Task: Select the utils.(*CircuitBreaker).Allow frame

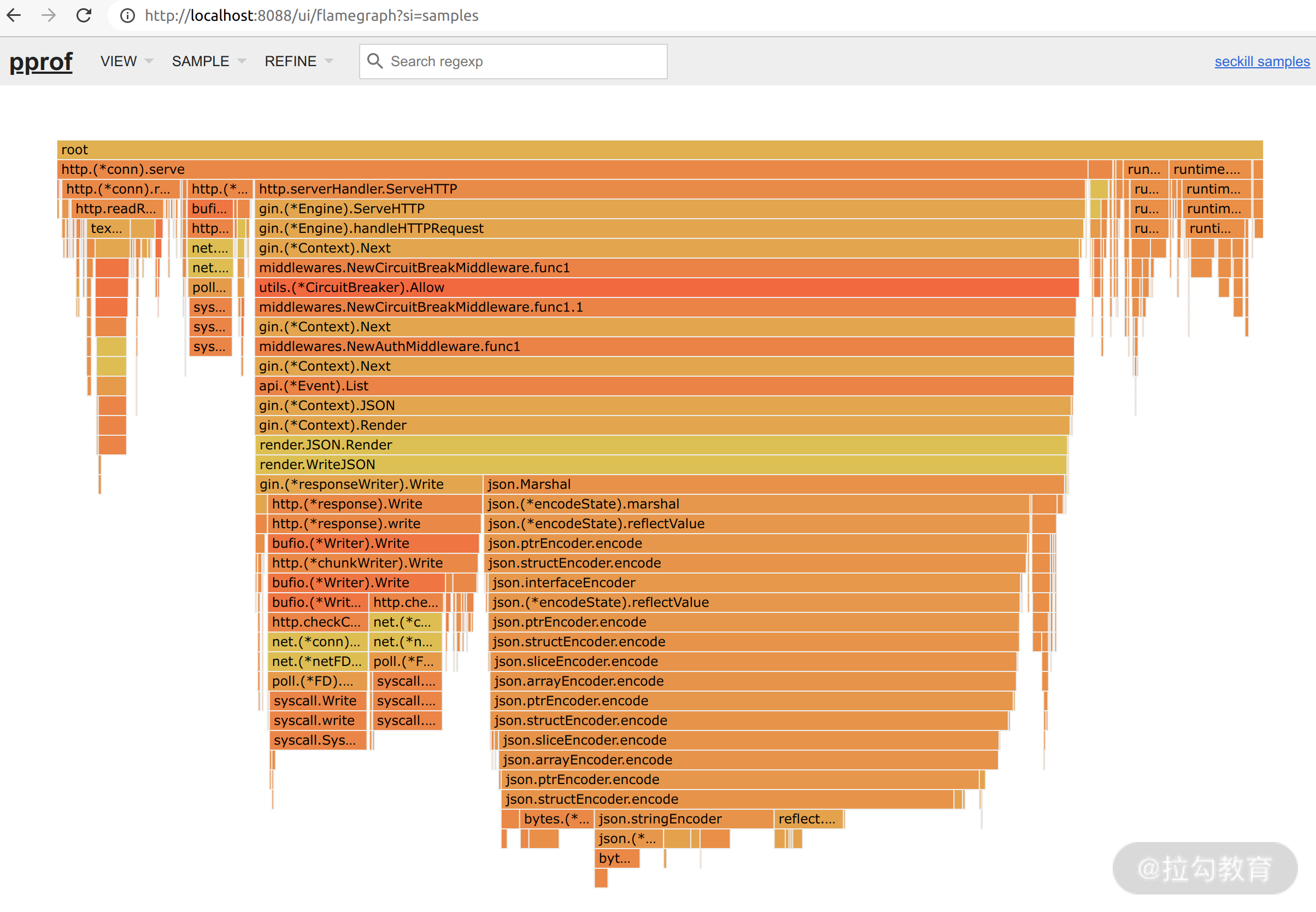Action: tap(666, 288)
